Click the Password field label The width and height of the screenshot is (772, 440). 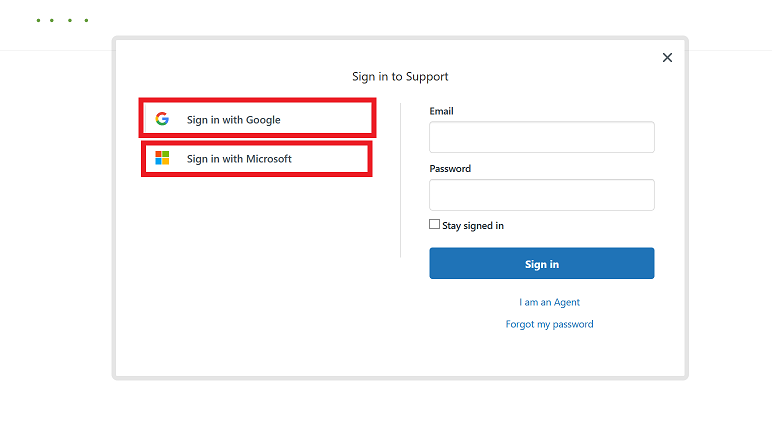(450, 169)
